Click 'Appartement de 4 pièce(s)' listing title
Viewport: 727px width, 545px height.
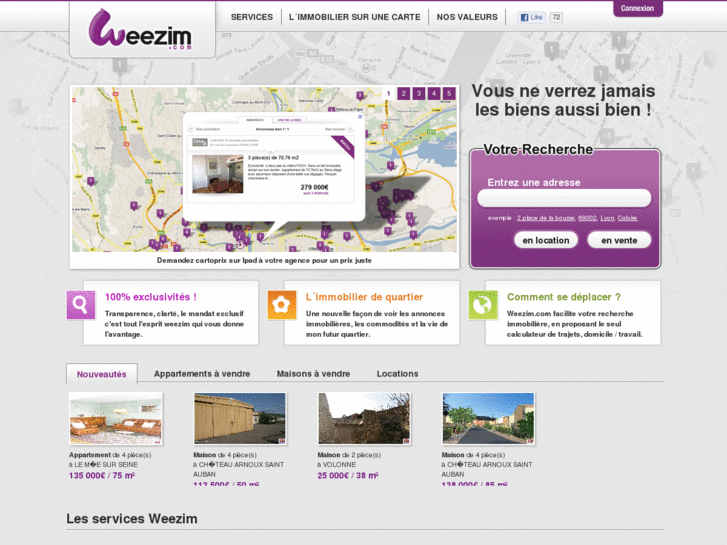tap(110, 455)
